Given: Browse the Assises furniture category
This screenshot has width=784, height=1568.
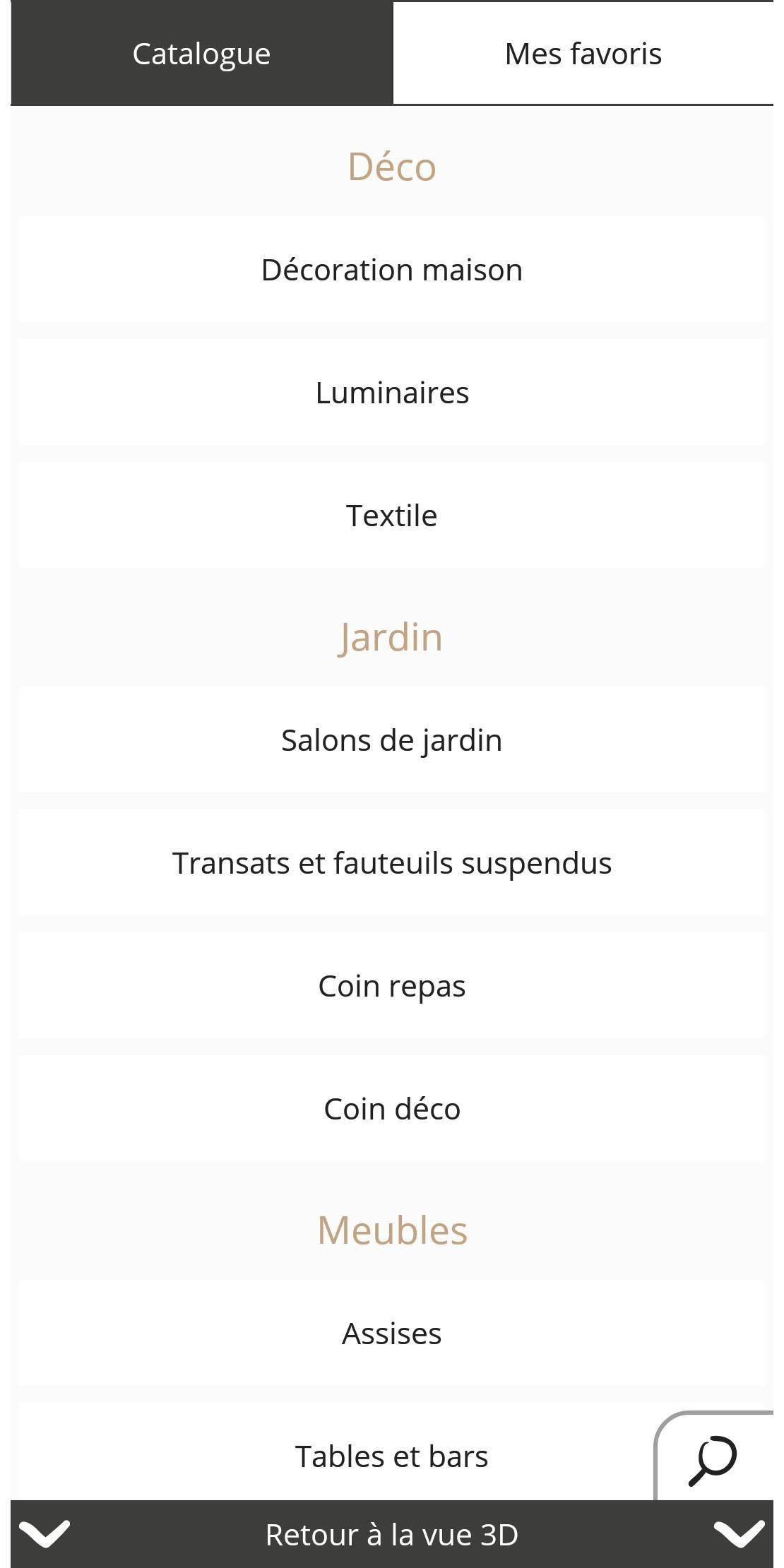Looking at the screenshot, I should pyautogui.click(x=392, y=1334).
